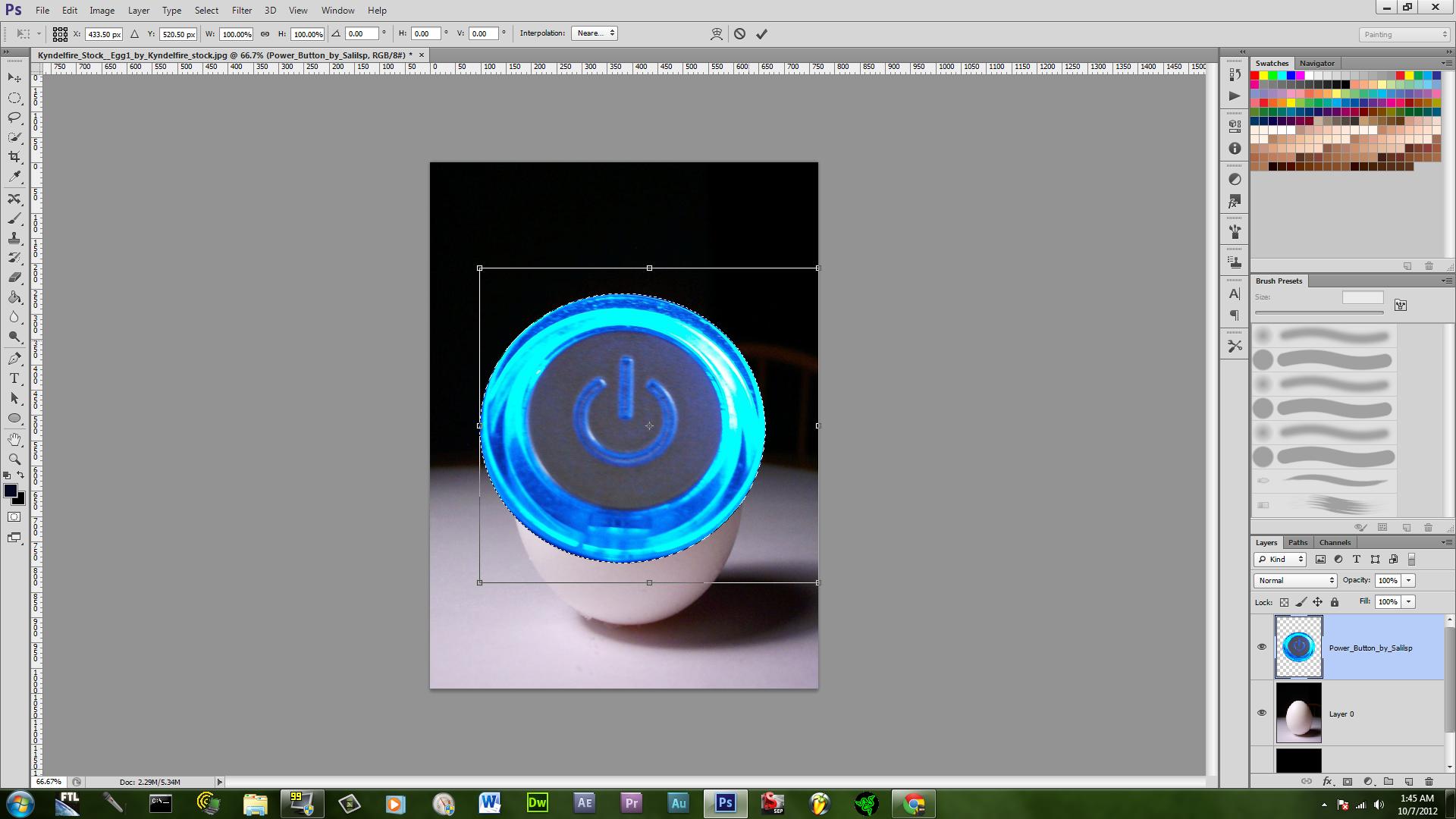The width and height of the screenshot is (1456, 819).
Task: Adjust the brush Size slider
Action: pos(1319,312)
